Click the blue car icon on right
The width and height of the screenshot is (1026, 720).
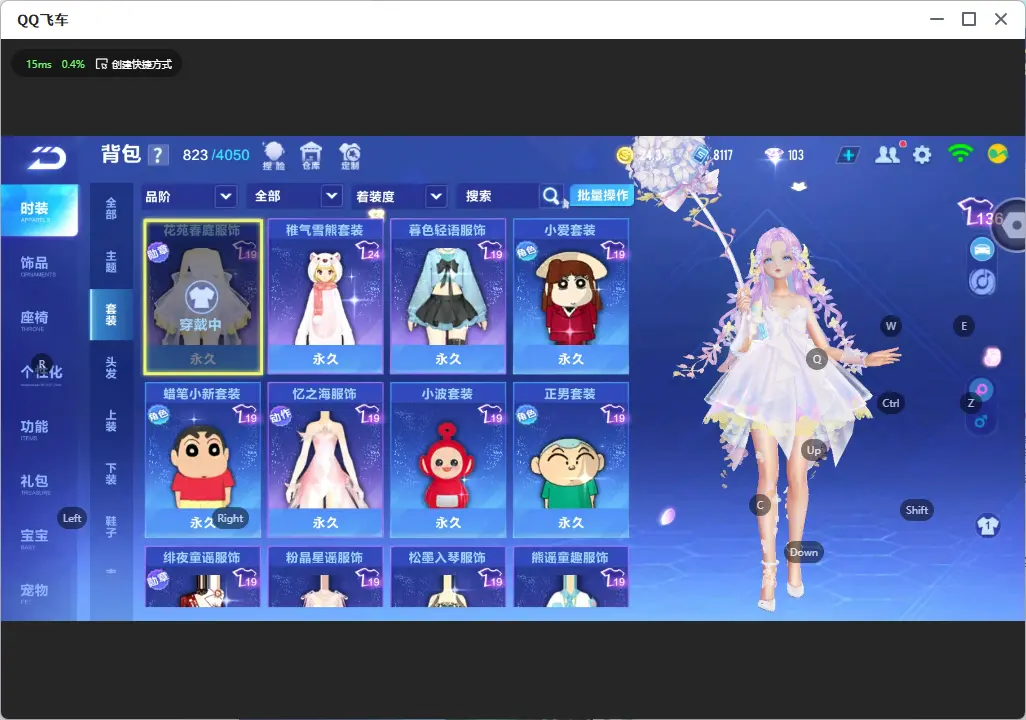tap(982, 249)
